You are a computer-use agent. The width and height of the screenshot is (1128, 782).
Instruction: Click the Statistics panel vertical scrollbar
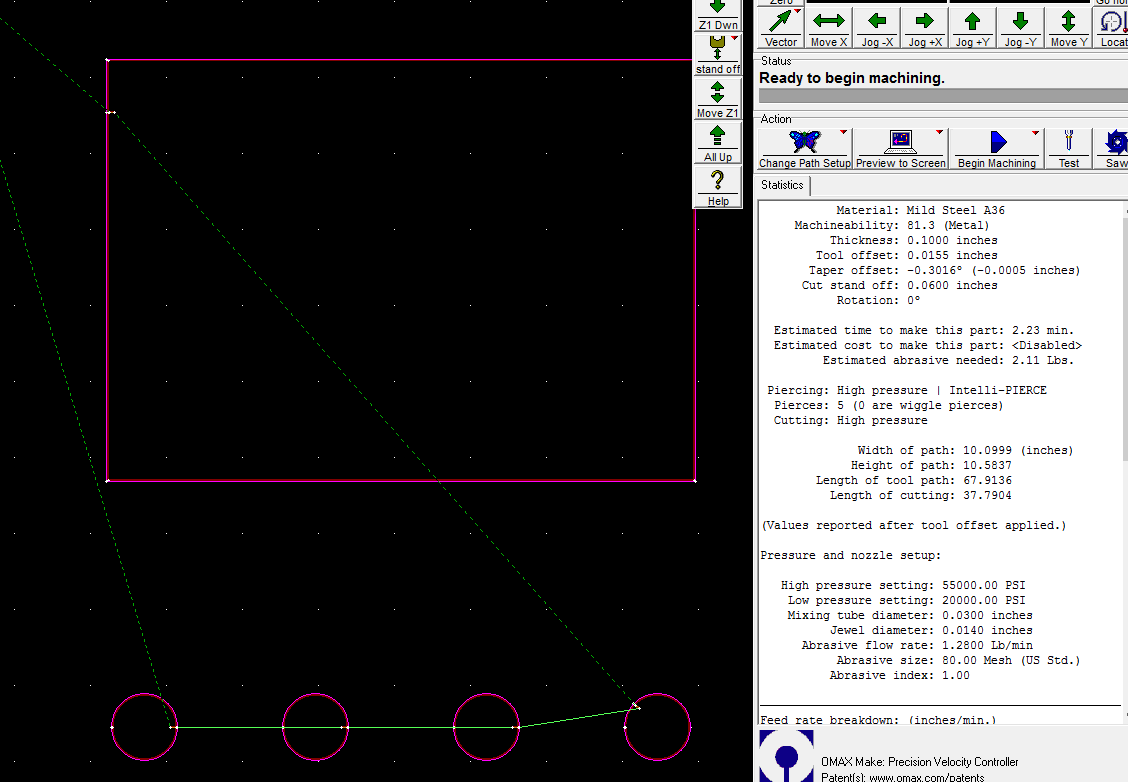tap(1124, 460)
